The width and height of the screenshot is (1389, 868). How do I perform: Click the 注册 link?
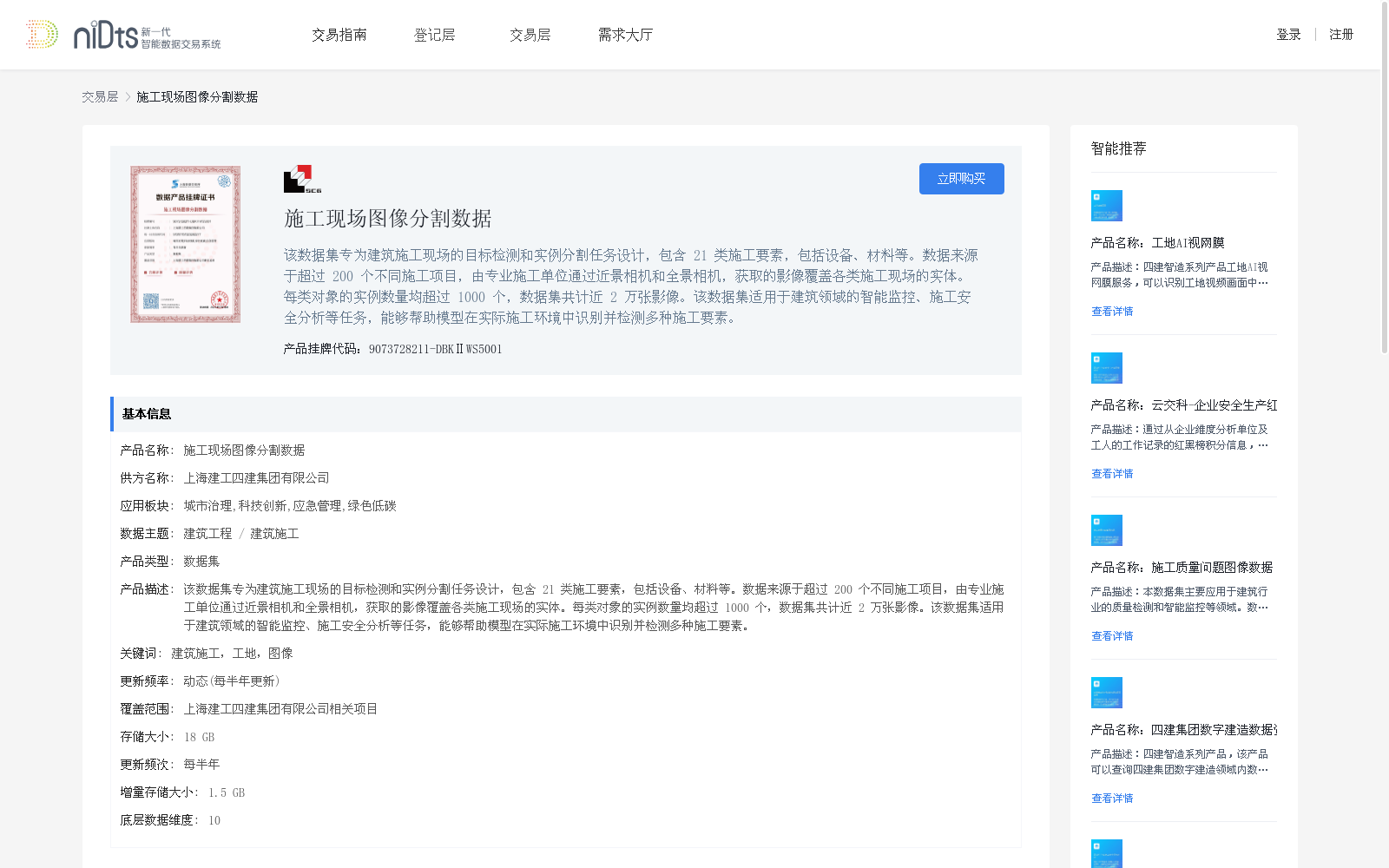pyautogui.click(x=1341, y=35)
